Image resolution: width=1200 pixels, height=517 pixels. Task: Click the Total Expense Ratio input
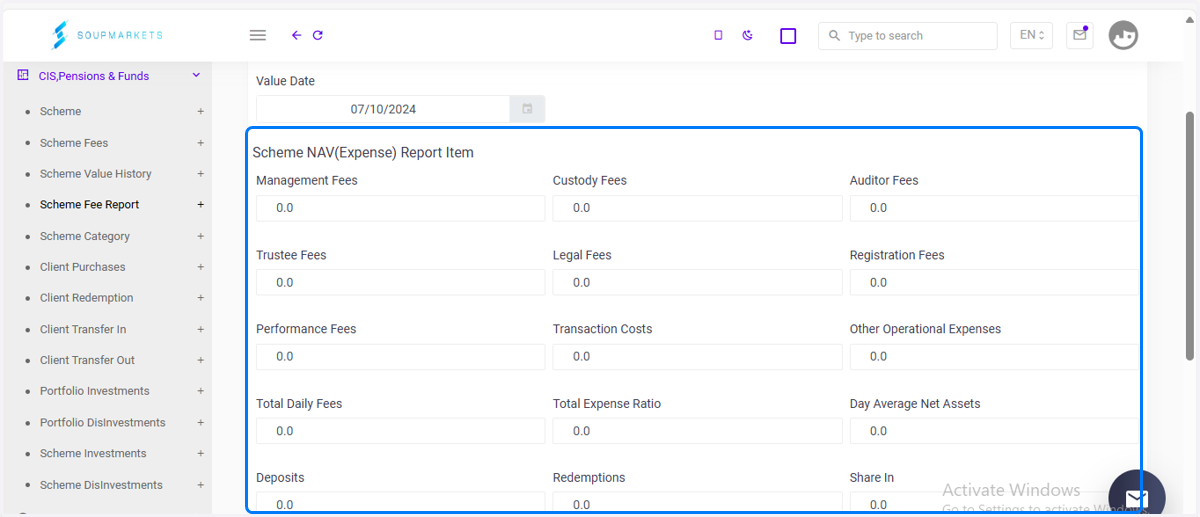click(x=697, y=431)
